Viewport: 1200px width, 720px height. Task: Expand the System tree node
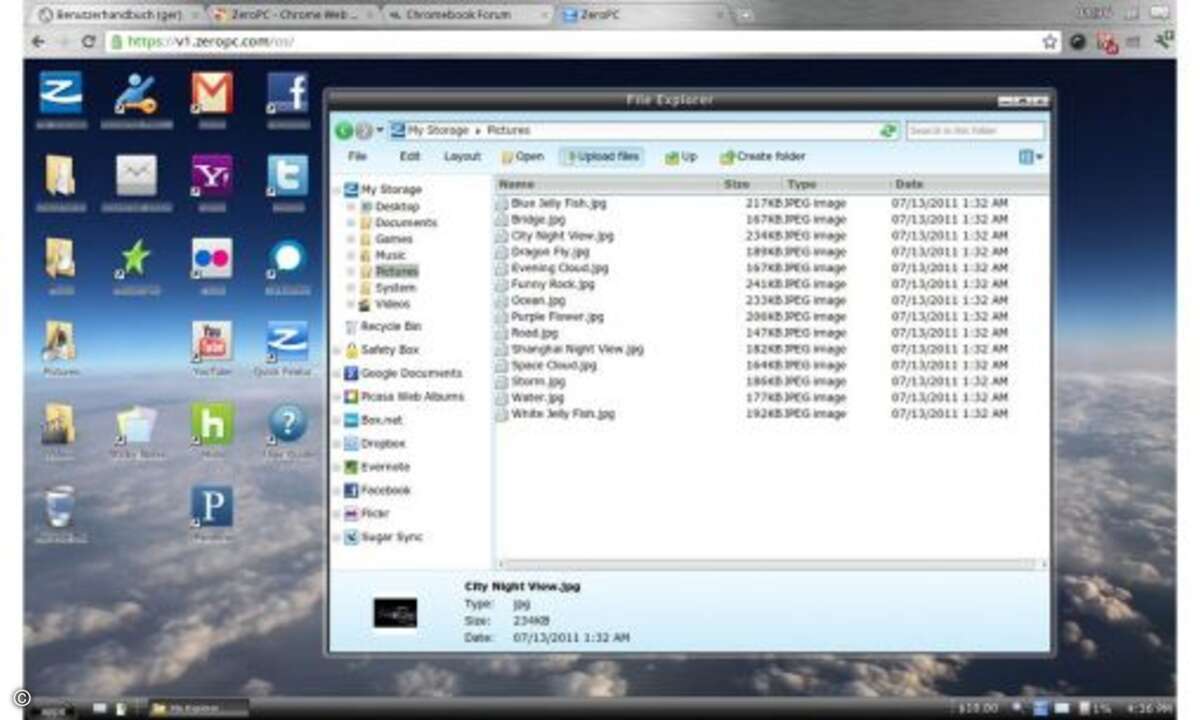[x=352, y=288]
